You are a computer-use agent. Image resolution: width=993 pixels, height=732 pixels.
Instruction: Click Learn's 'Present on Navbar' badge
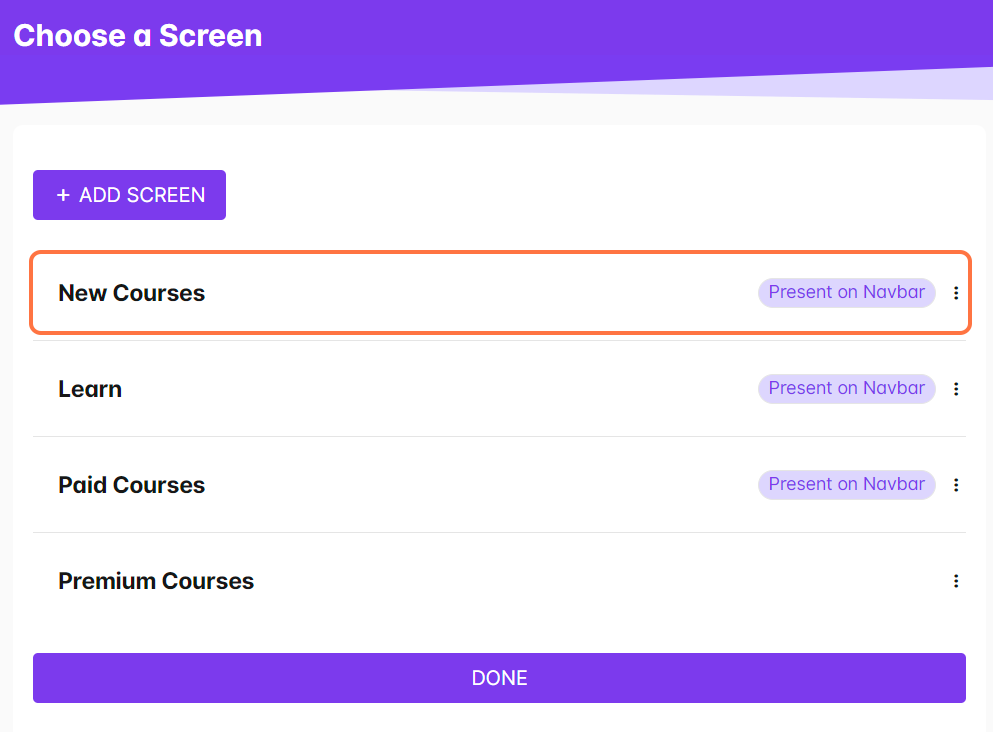[846, 389]
